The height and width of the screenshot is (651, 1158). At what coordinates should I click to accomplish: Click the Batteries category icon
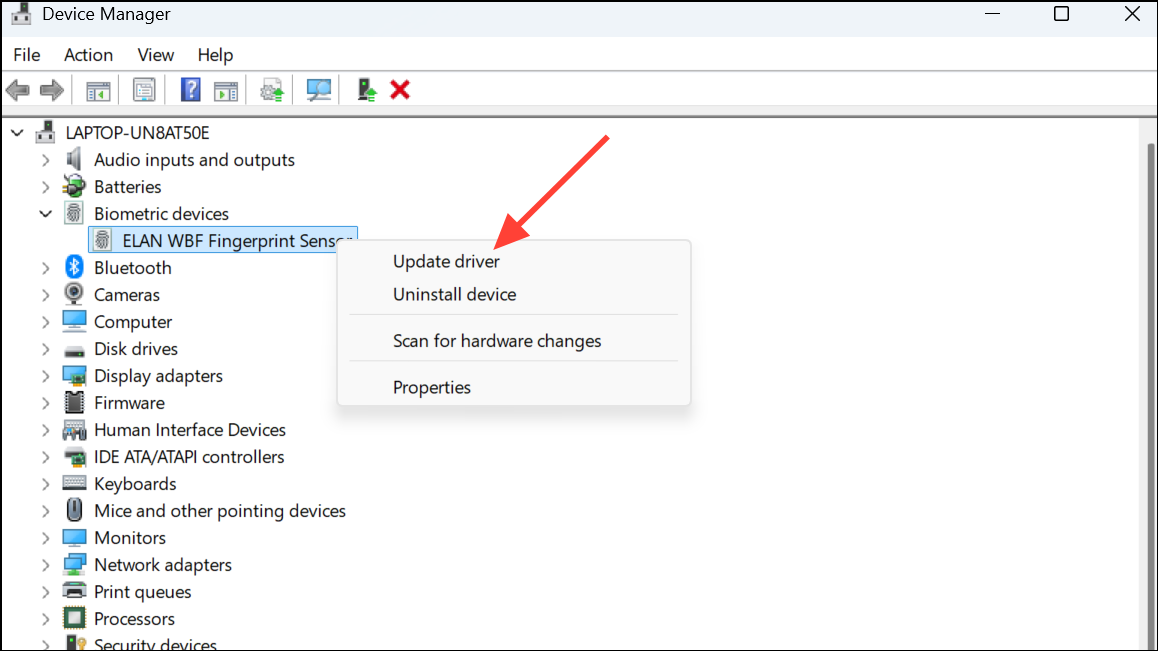74,186
